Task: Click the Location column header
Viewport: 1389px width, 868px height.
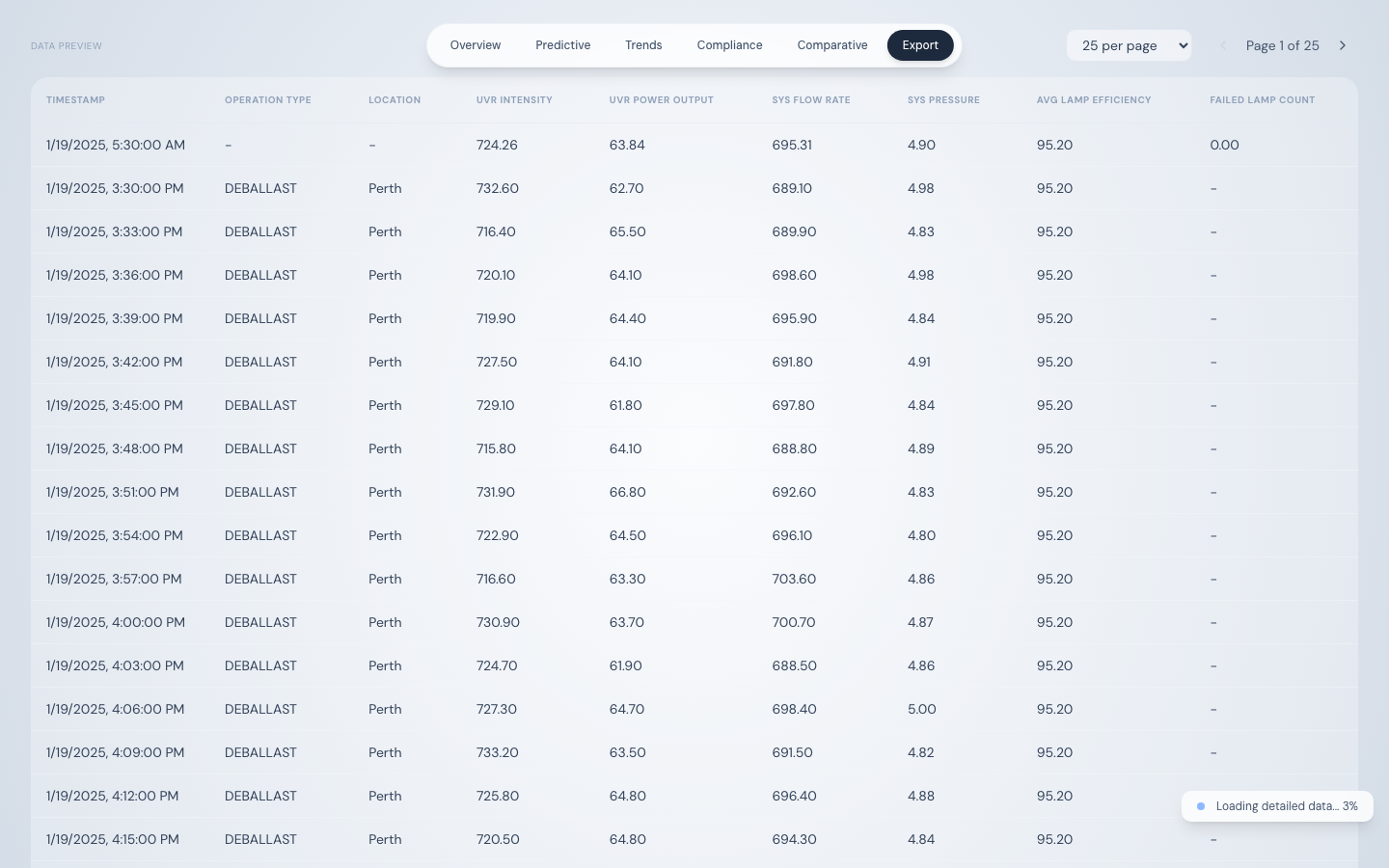Action: (395, 100)
